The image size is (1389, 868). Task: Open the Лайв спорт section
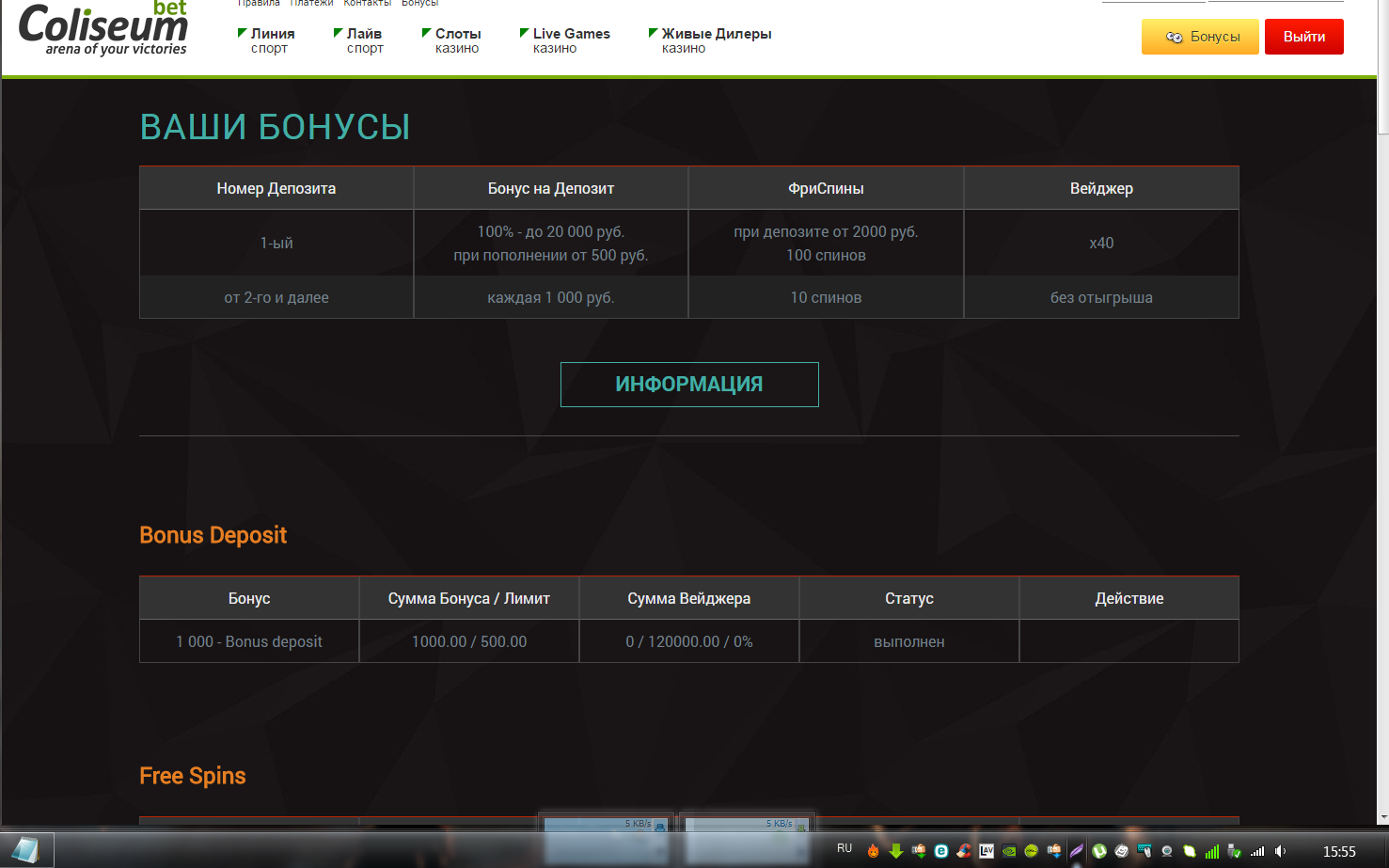364,40
